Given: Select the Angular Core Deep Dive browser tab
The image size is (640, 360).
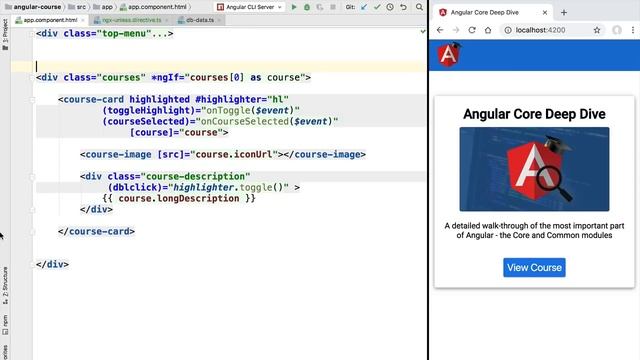Looking at the screenshot, I should click(x=493, y=13).
